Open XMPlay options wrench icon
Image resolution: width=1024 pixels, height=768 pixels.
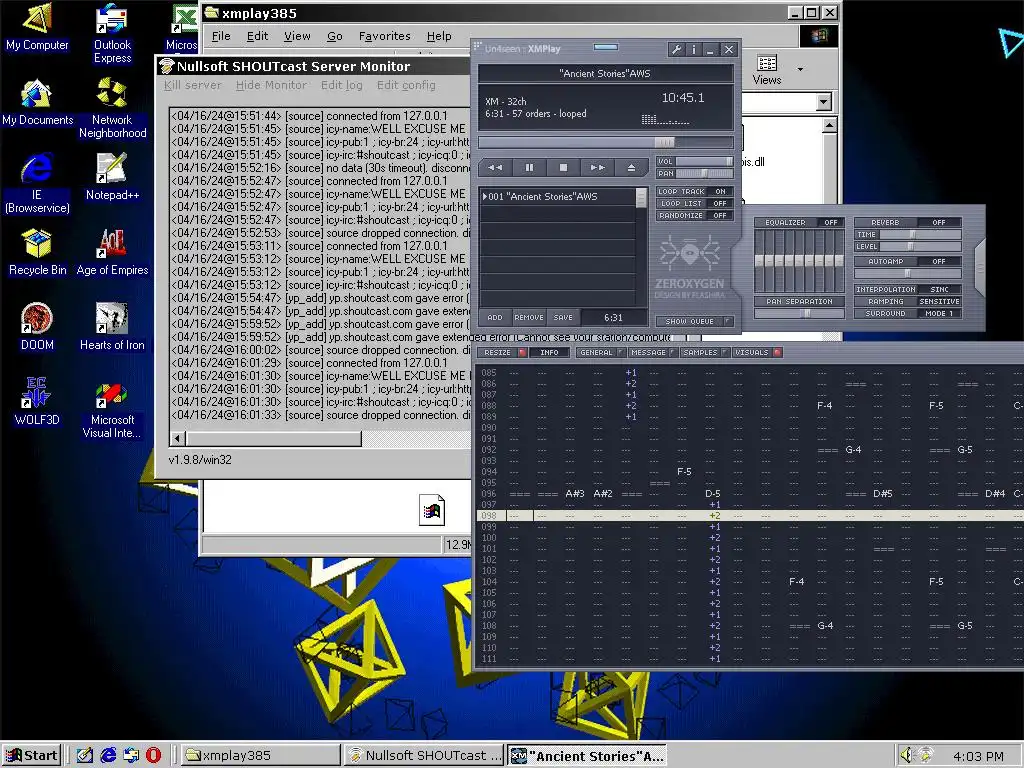pos(677,49)
